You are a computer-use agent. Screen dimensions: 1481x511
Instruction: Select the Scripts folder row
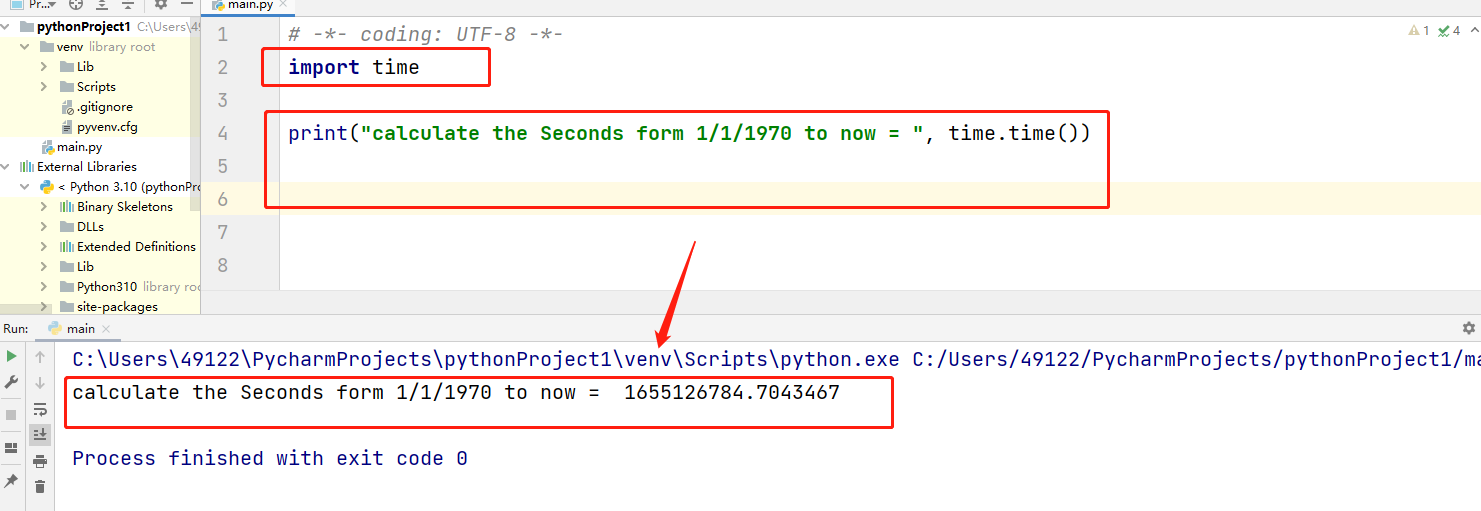[100, 87]
